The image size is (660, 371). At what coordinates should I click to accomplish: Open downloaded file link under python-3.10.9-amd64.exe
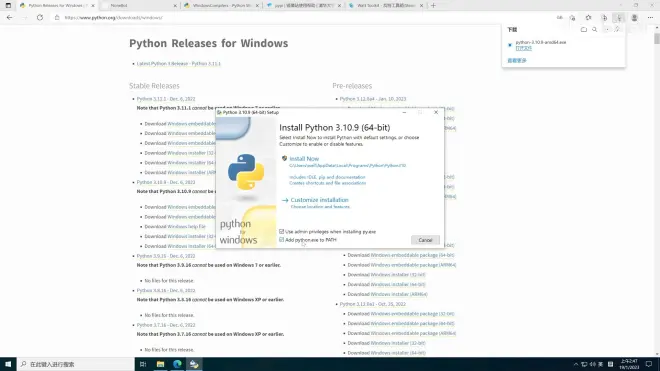tap(524, 48)
